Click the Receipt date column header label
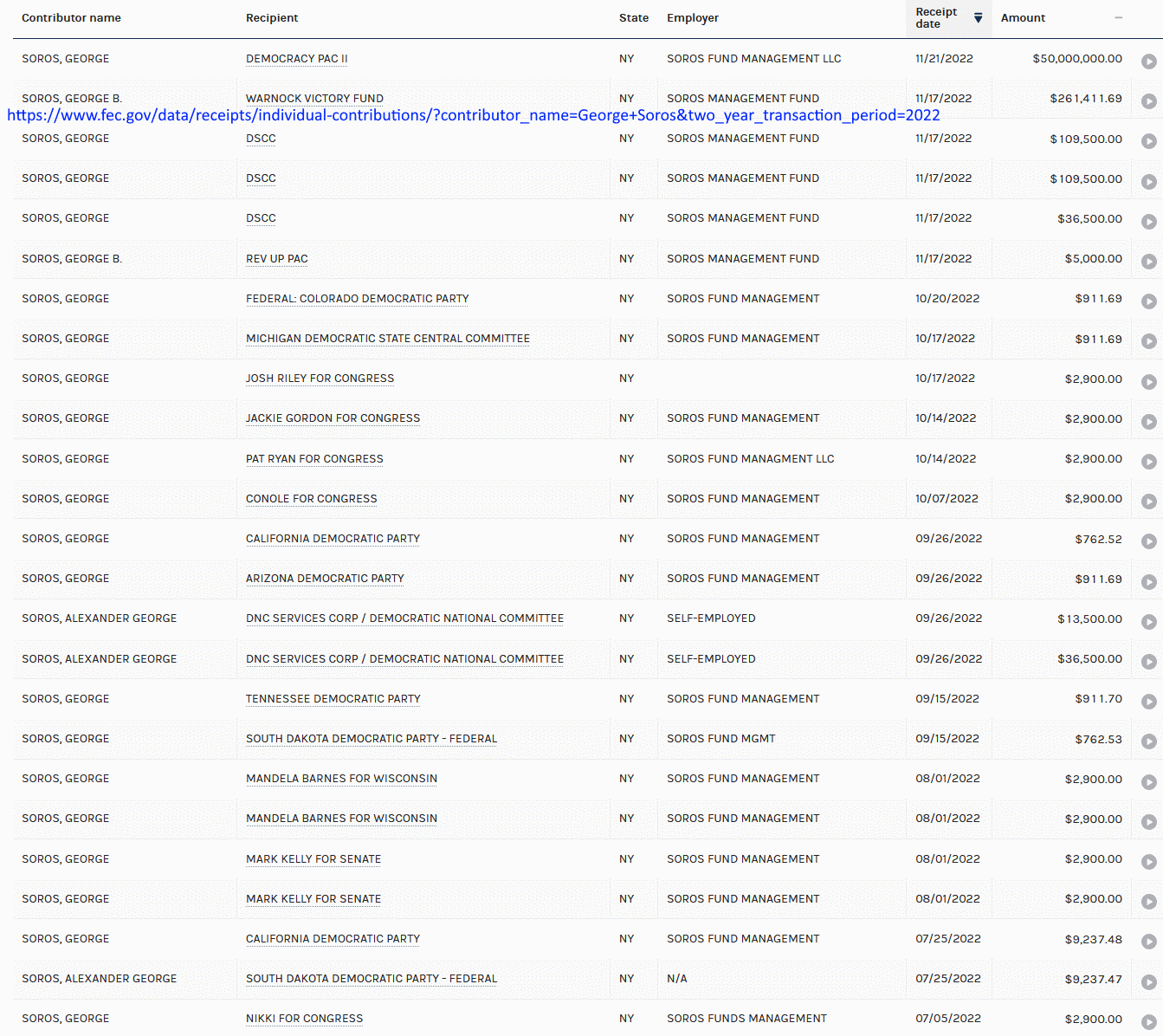Viewport: 1163px width, 1036px height. [936, 18]
